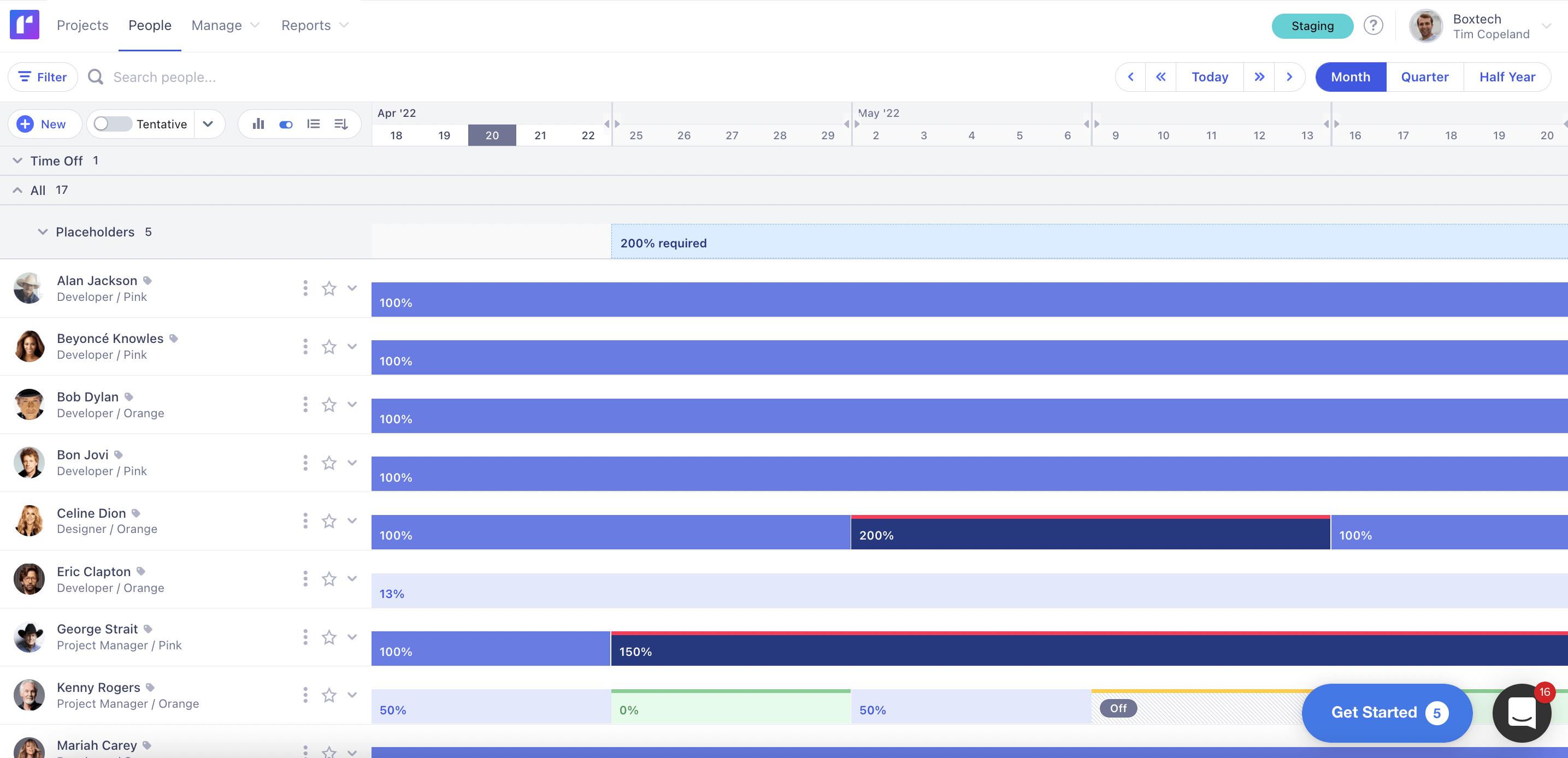
Task: Select the Quarter time range option
Action: (x=1424, y=77)
